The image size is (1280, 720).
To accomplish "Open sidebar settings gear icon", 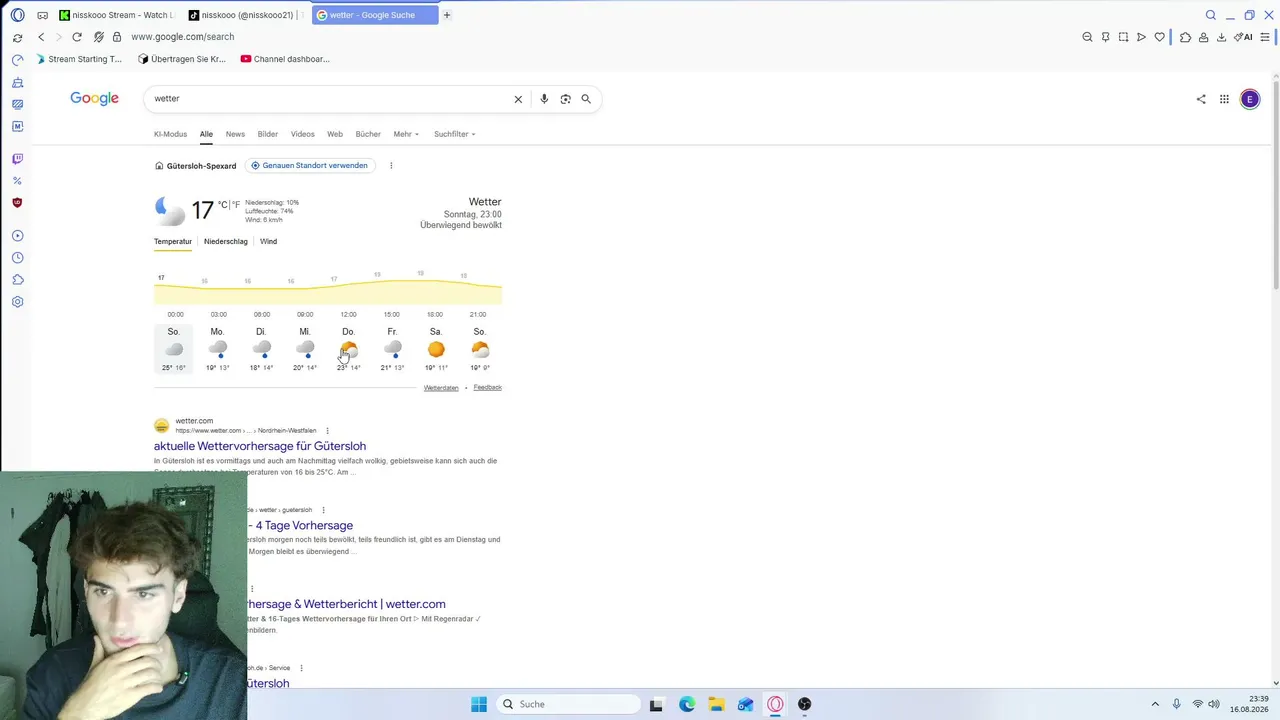I will click(17, 302).
